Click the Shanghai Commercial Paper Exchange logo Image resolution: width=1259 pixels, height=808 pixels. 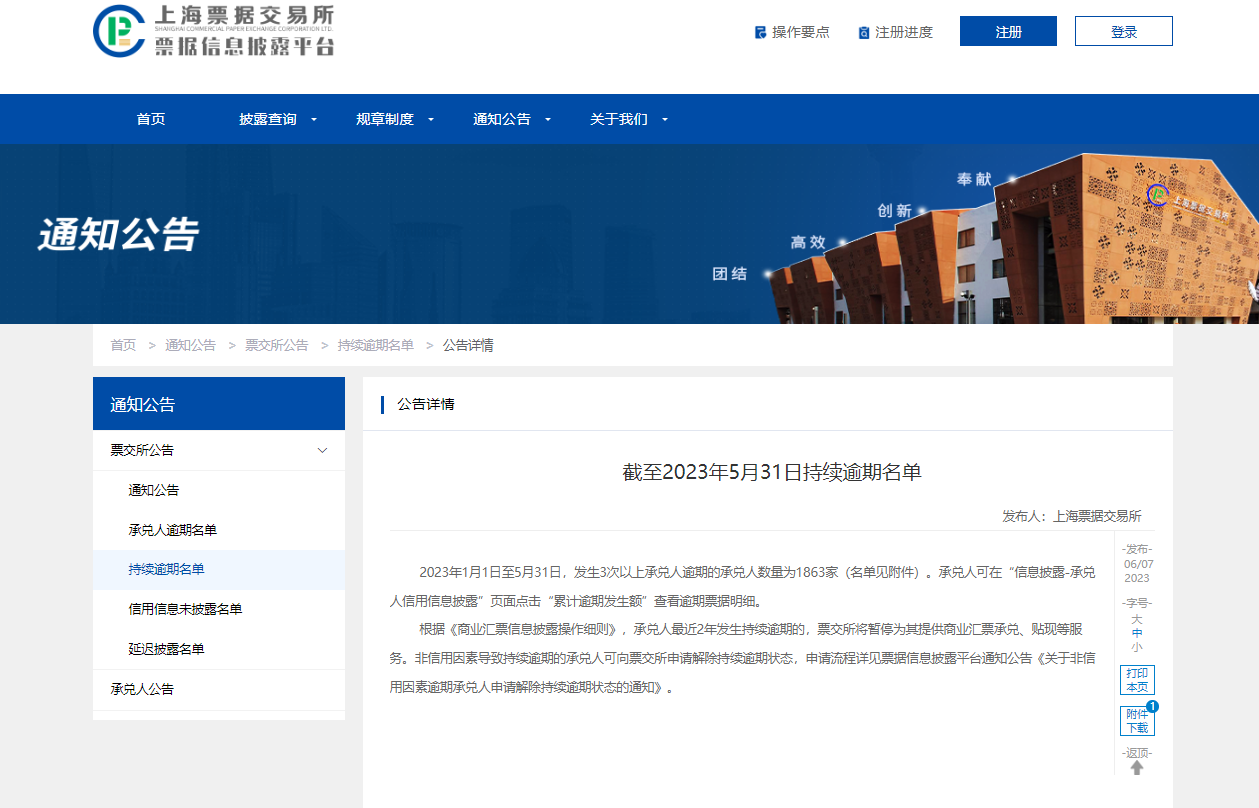click(x=213, y=30)
